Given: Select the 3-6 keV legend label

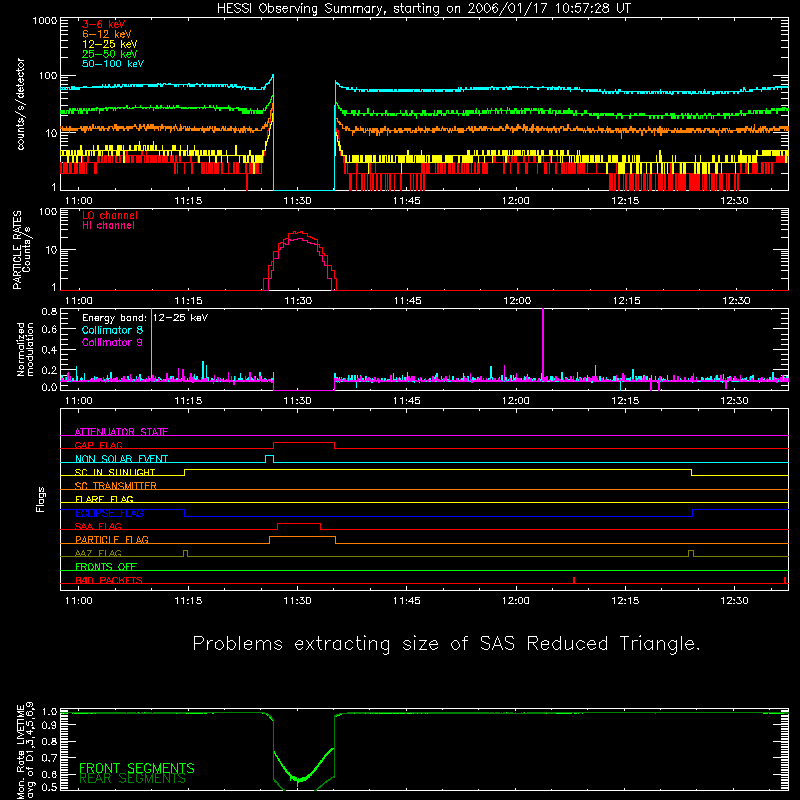Looking at the screenshot, I should click(x=104, y=24).
